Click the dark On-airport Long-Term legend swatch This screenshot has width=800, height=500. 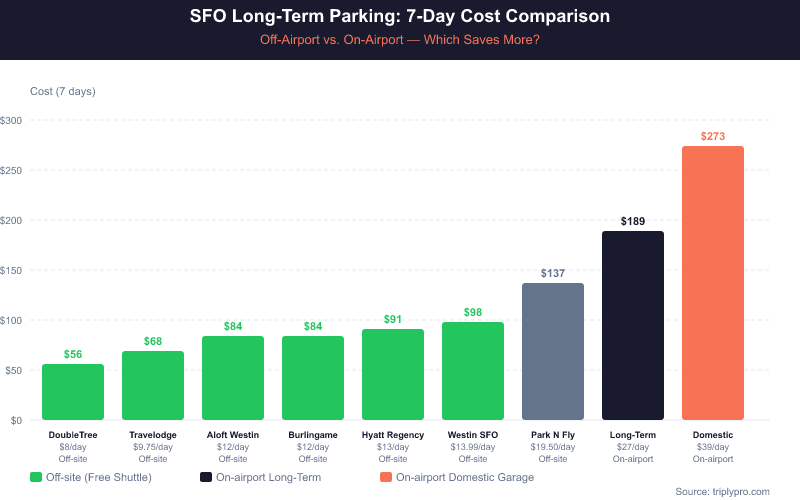(x=206, y=477)
